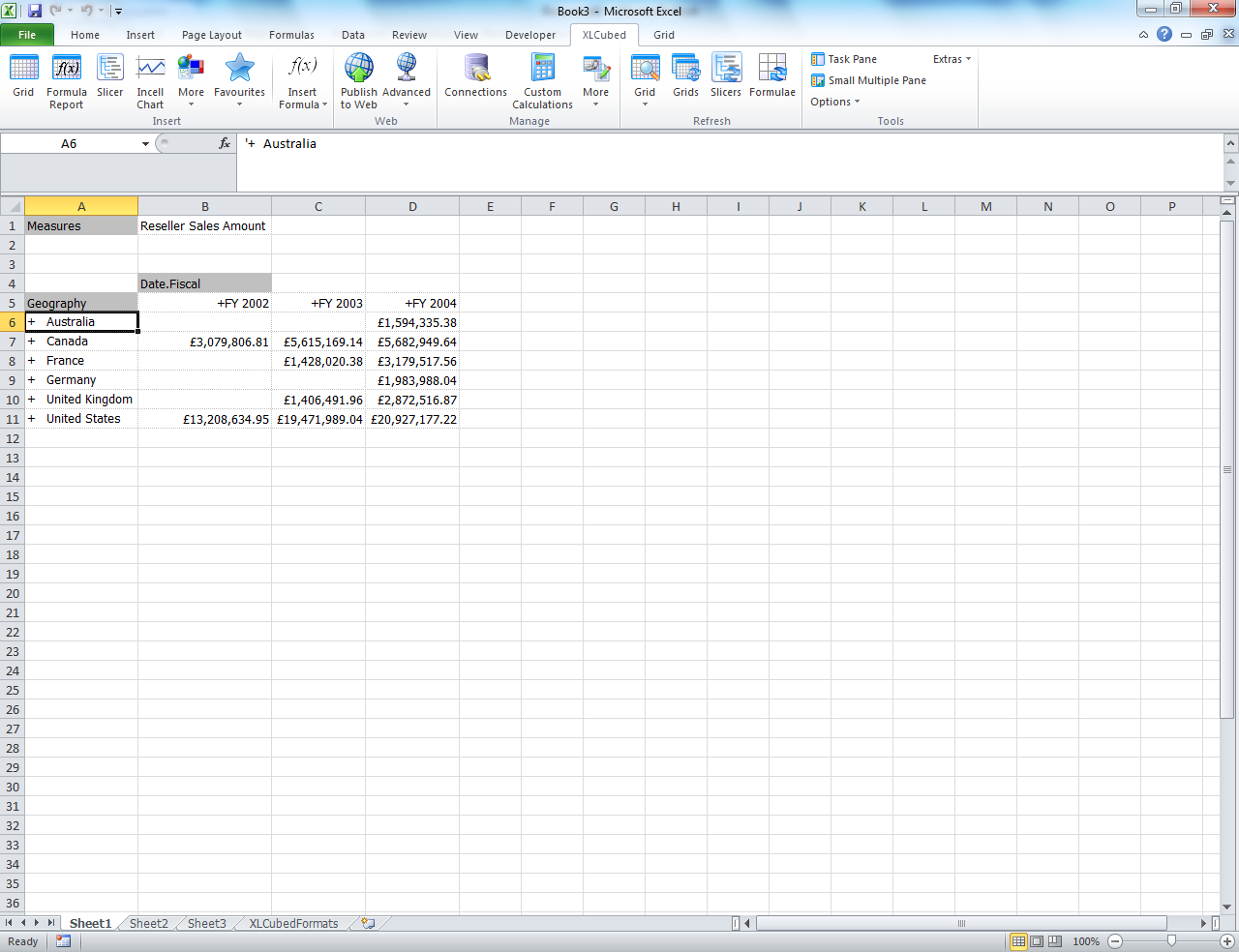Open the Small Multiple Pane
The height and width of the screenshot is (952, 1239).
click(868, 80)
